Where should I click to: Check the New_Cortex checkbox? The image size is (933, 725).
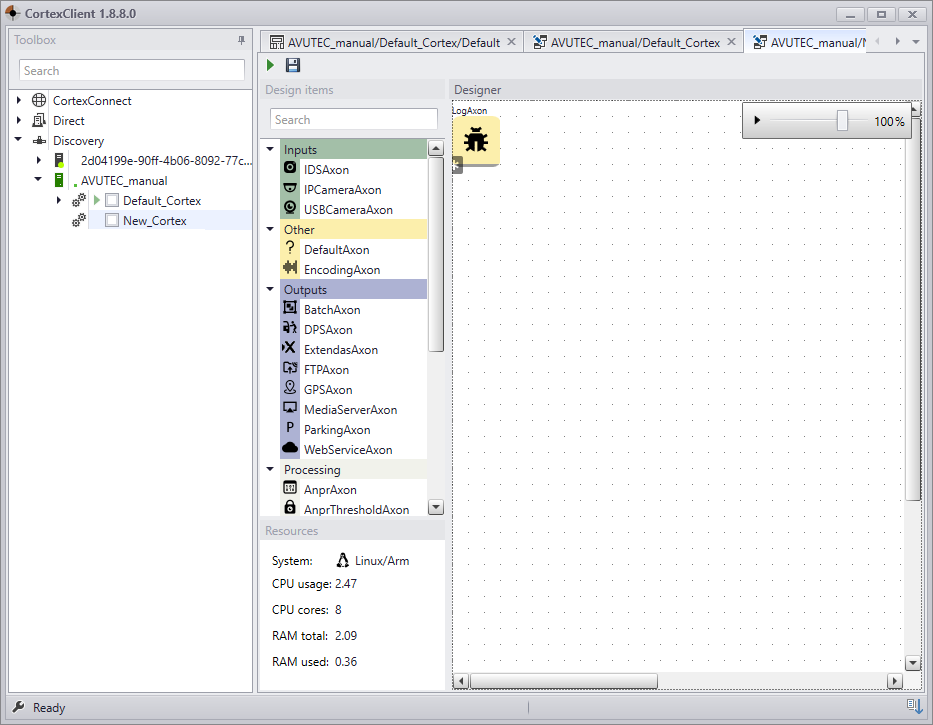(112, 220)
